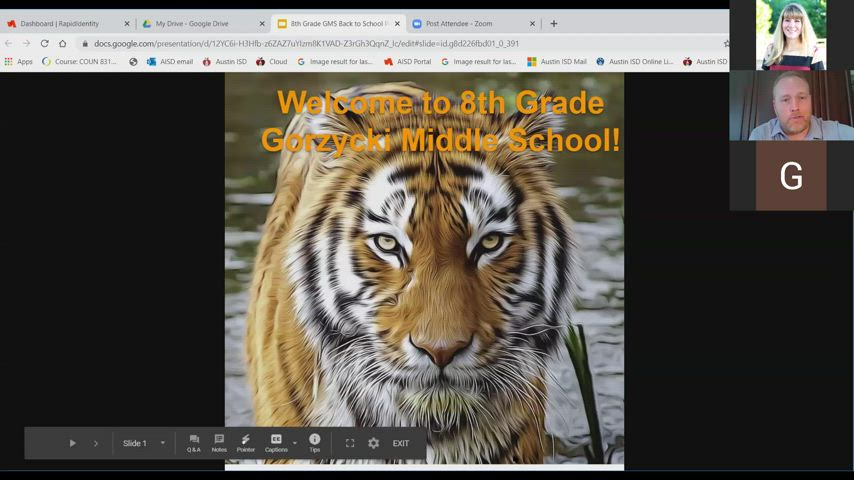The image size is (854, 480).
Task: Open the Apps bookmarks shortcut
Action: [18, 62]
